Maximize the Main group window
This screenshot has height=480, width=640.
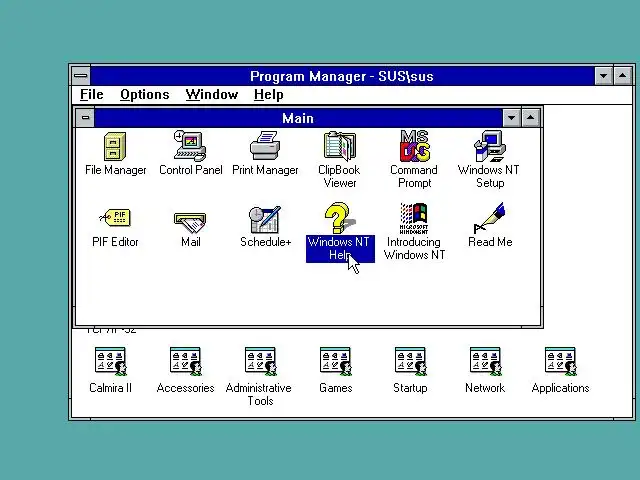point(530,118)
